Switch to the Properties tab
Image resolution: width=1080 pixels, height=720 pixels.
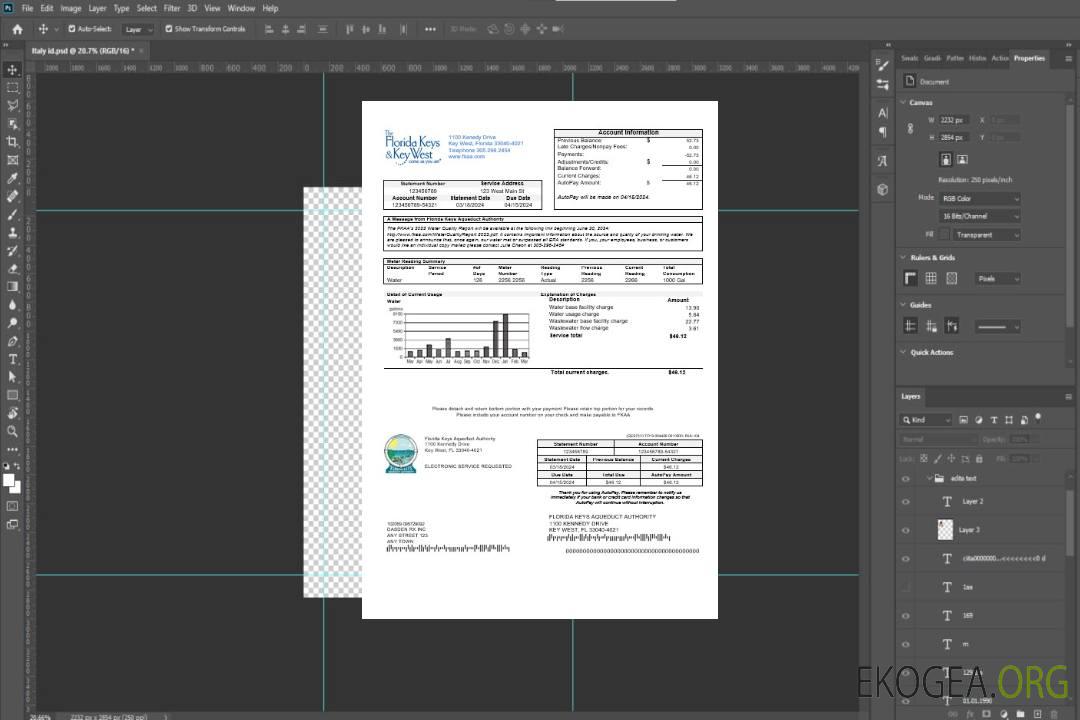pos(1029,58)
